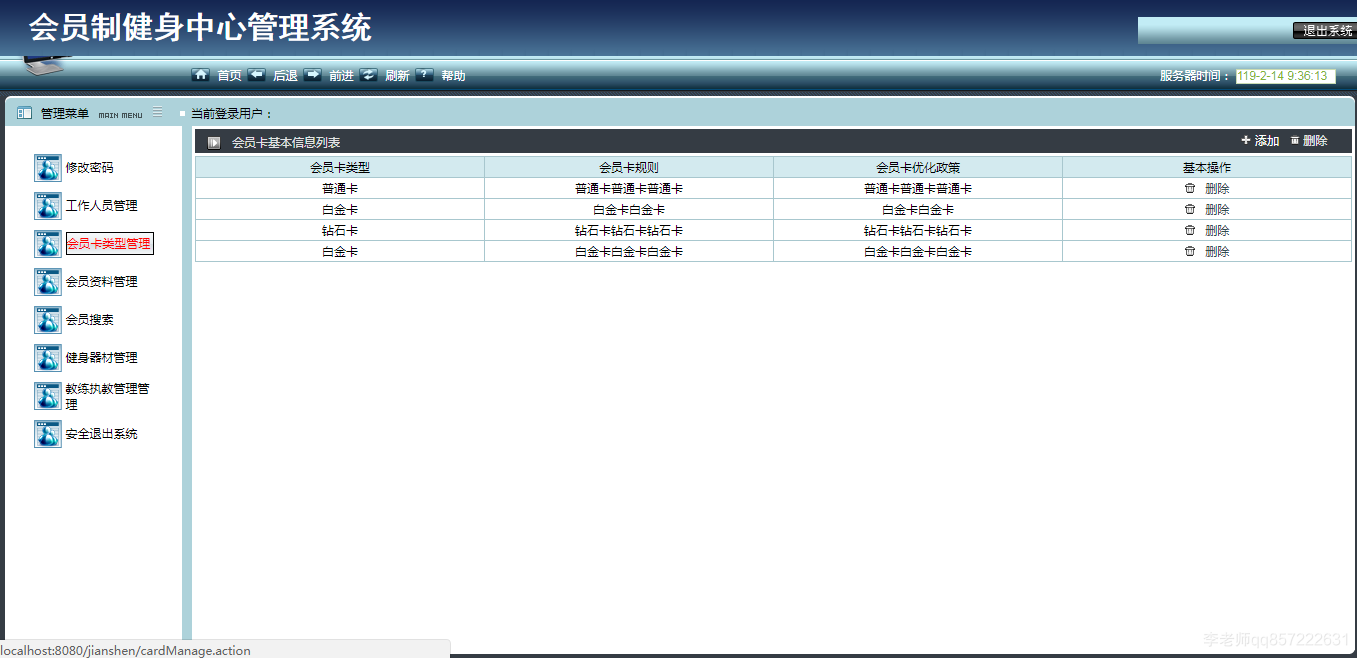
Task: Open 工作人员管理 in the sidebar
Action: [104, 206]
